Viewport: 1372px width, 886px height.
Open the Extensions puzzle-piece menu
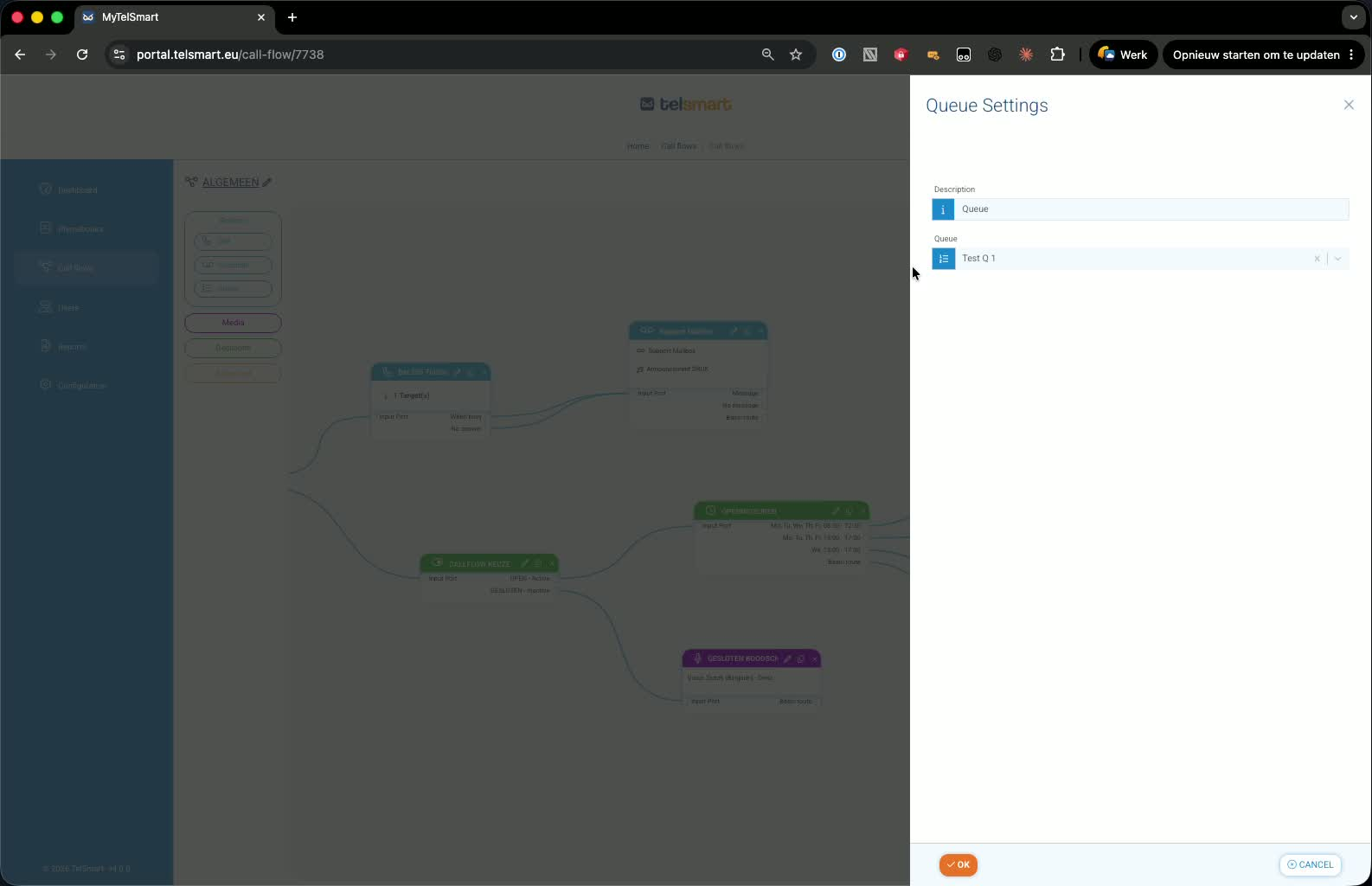pos(1057,55)
